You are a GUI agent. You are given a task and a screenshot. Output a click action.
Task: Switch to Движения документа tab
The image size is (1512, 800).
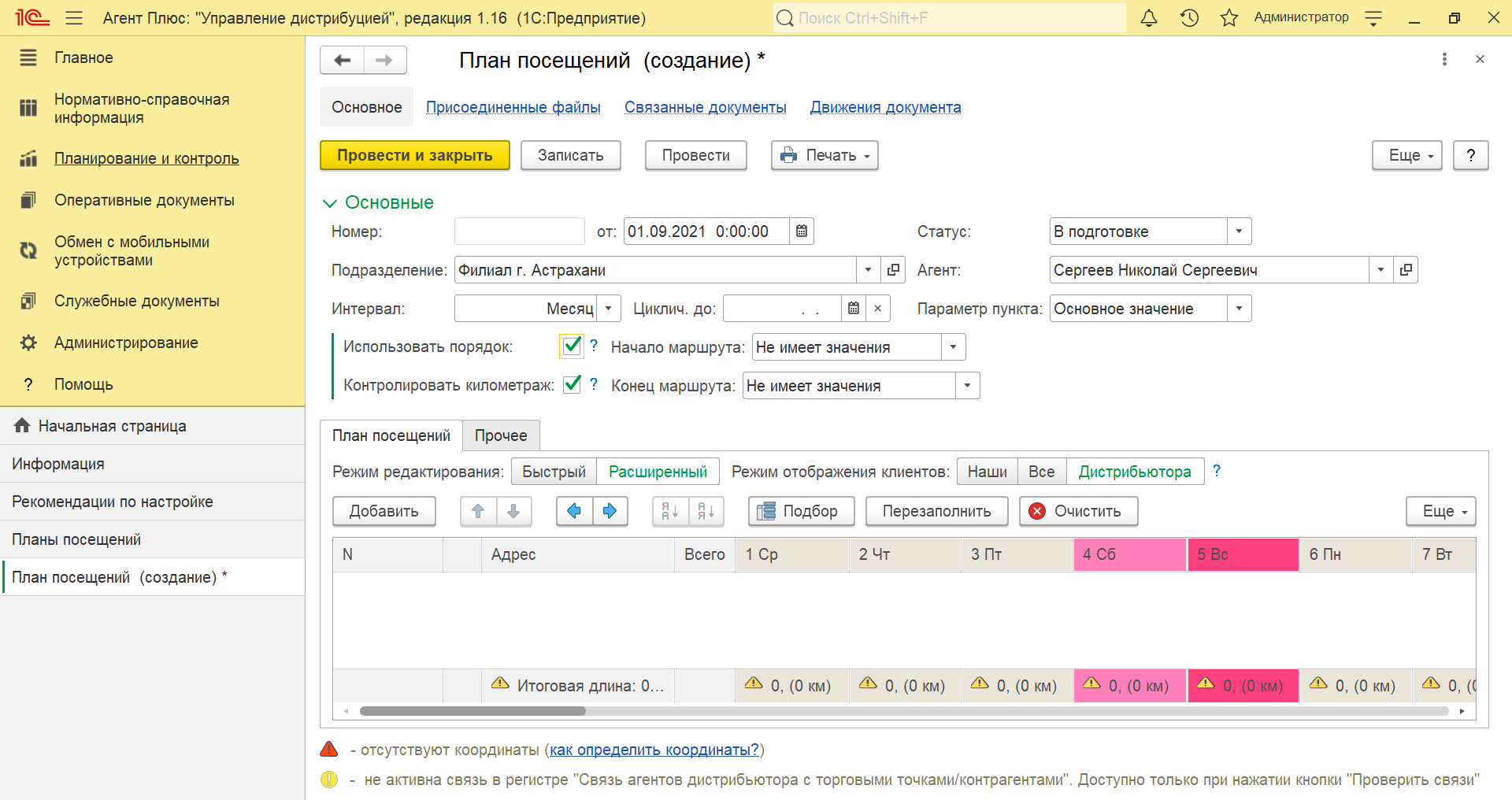886,107
